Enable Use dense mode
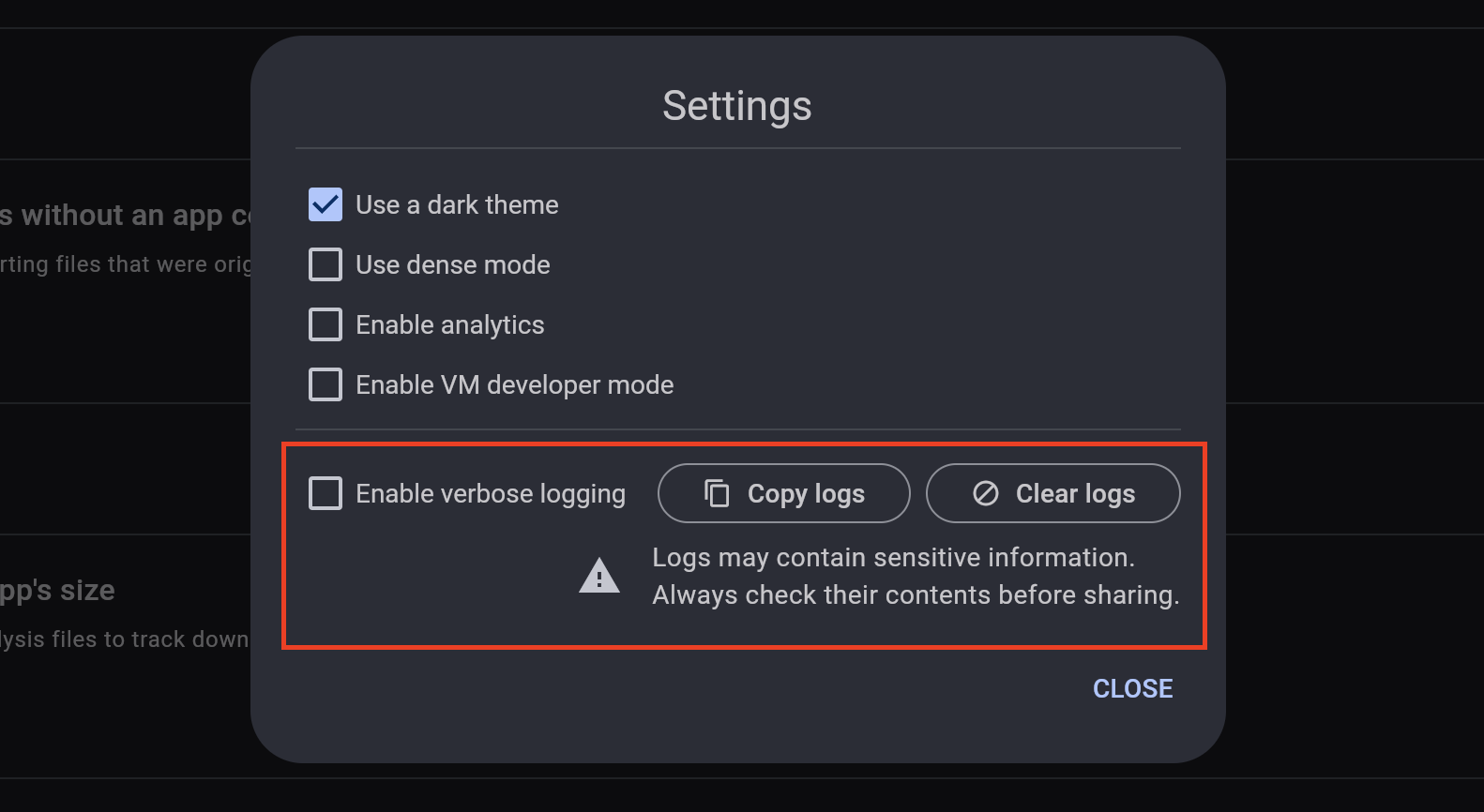The image size is (1484, 812). 325,264
